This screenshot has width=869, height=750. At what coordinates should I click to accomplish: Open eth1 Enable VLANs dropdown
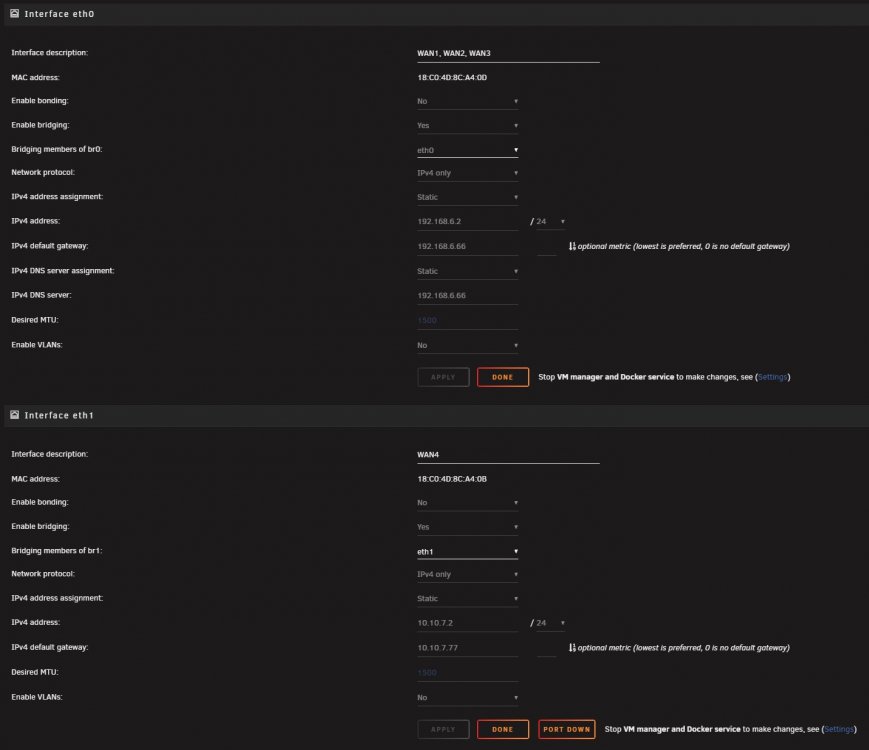click(x=467, y=697)
